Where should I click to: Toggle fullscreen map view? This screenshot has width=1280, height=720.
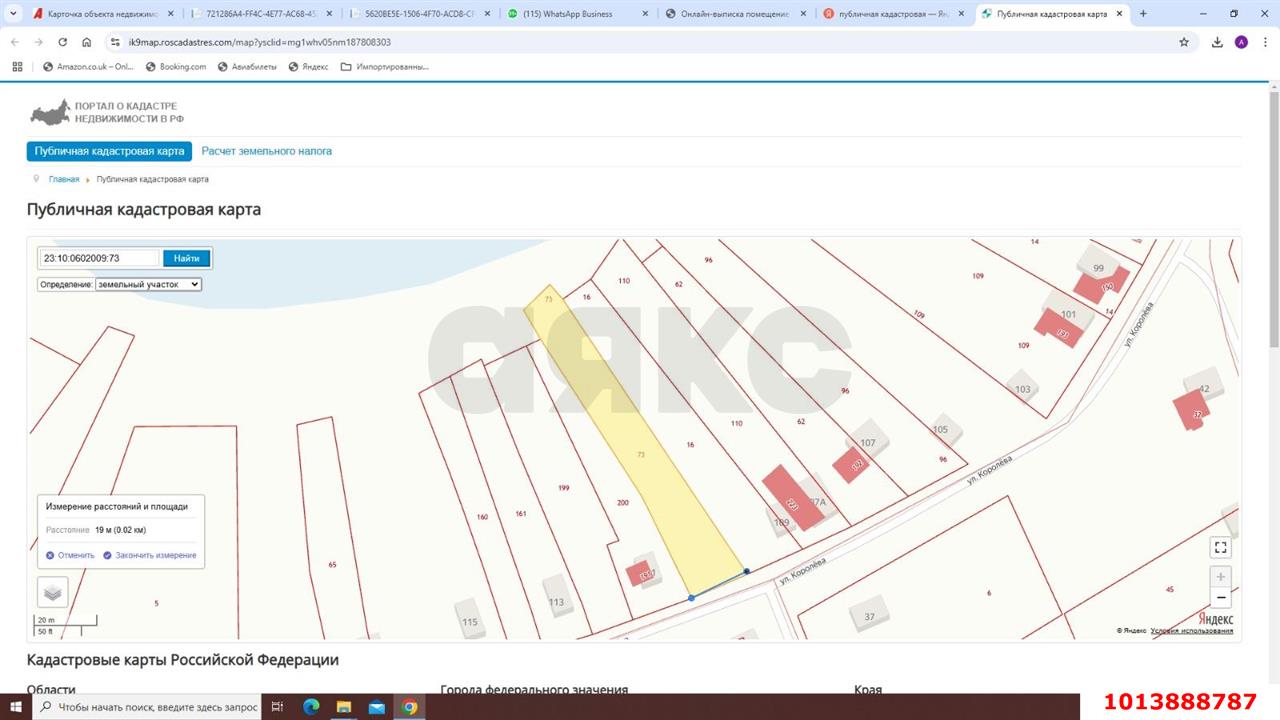coord(1220,547)
